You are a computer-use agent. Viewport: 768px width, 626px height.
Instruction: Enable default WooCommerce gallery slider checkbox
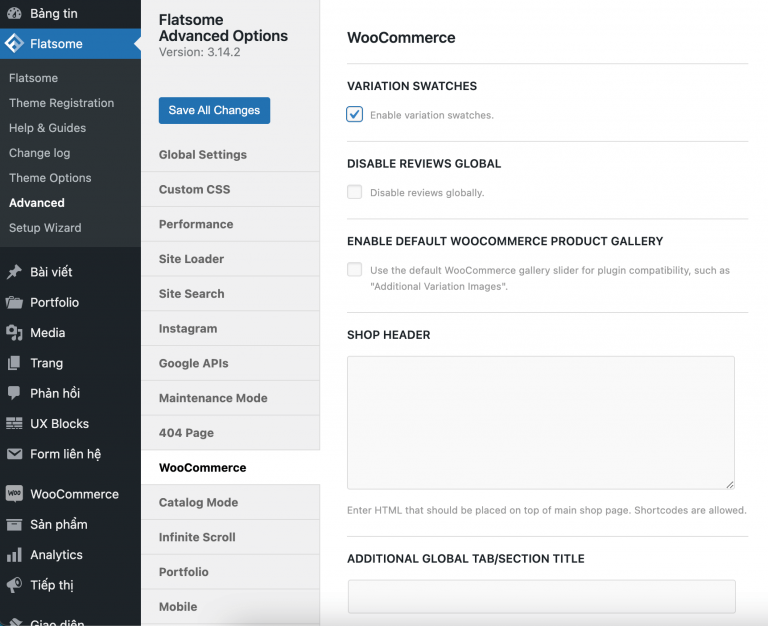click(355, 269)
